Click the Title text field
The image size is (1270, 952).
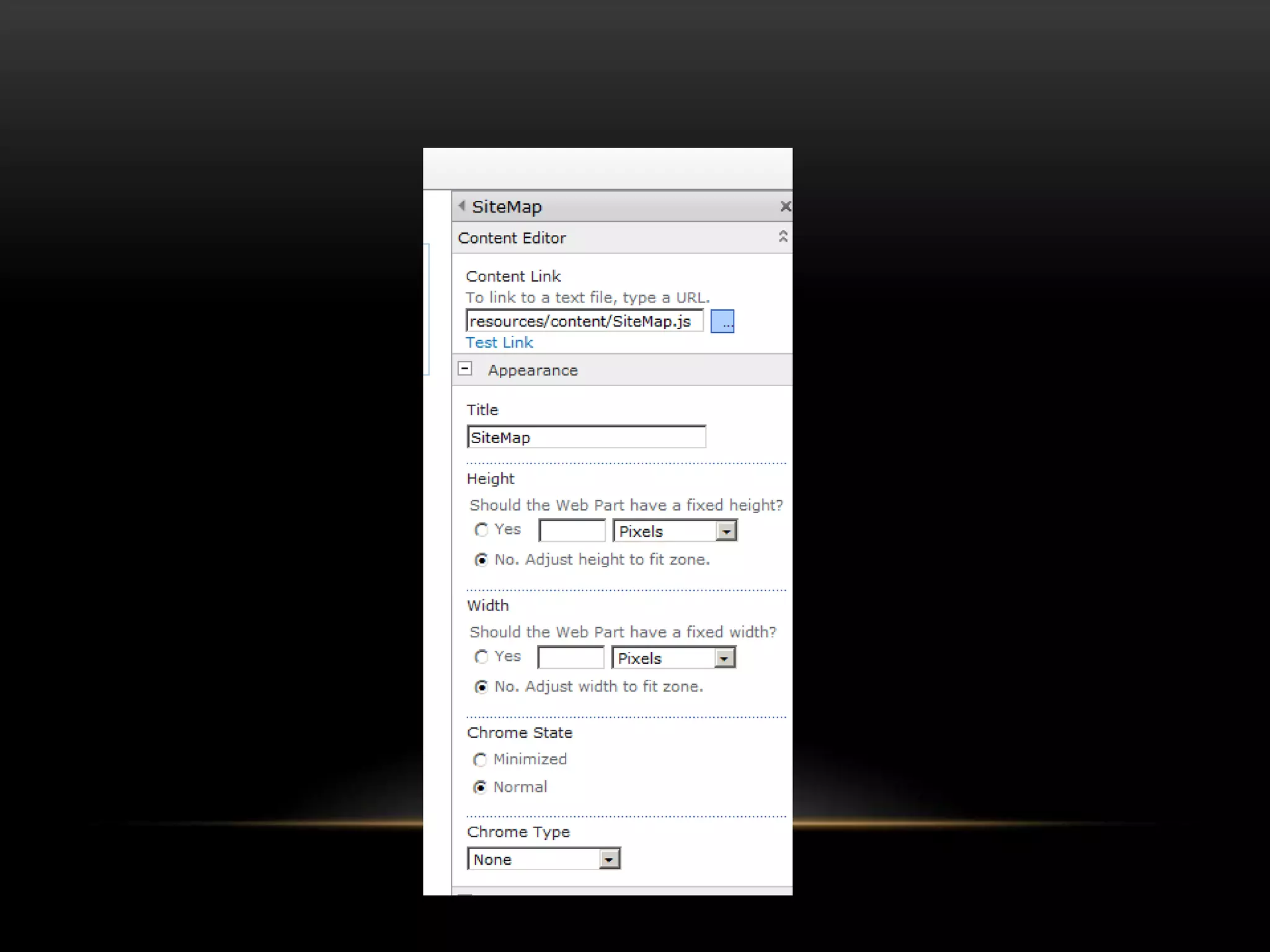point(586,437)
